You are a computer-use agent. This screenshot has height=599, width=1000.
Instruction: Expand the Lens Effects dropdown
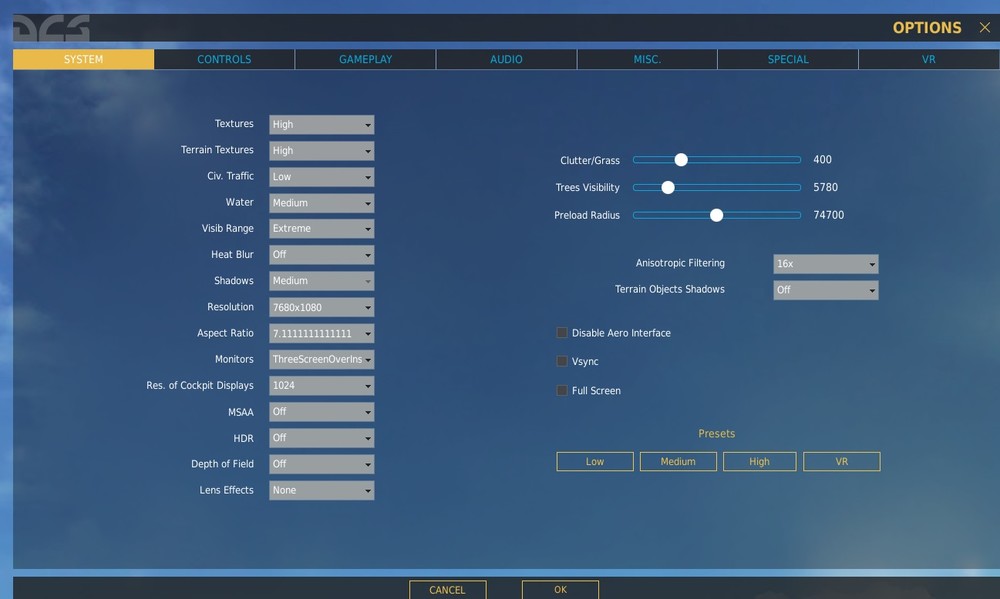click(x=321, y=490)
